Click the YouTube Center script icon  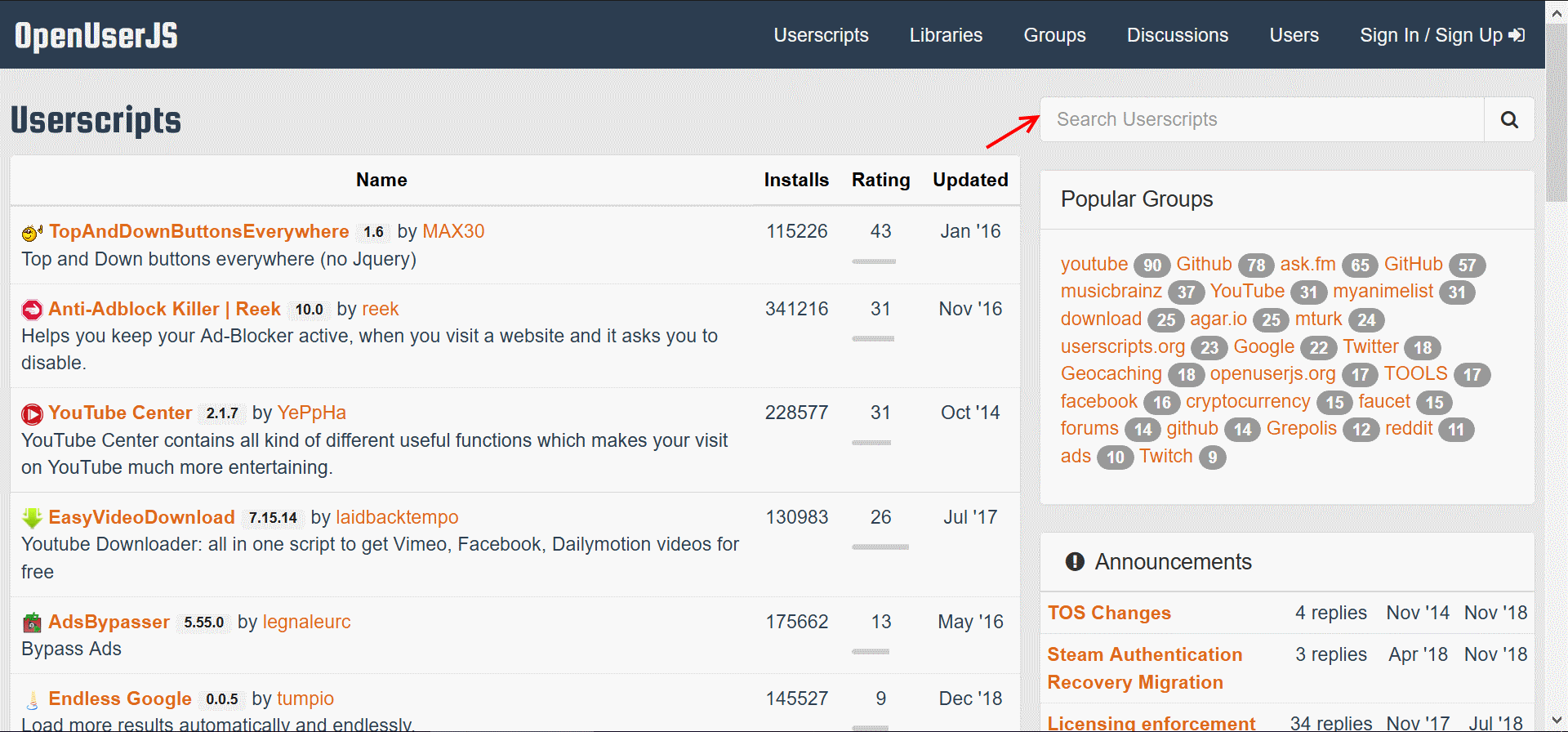32,414
